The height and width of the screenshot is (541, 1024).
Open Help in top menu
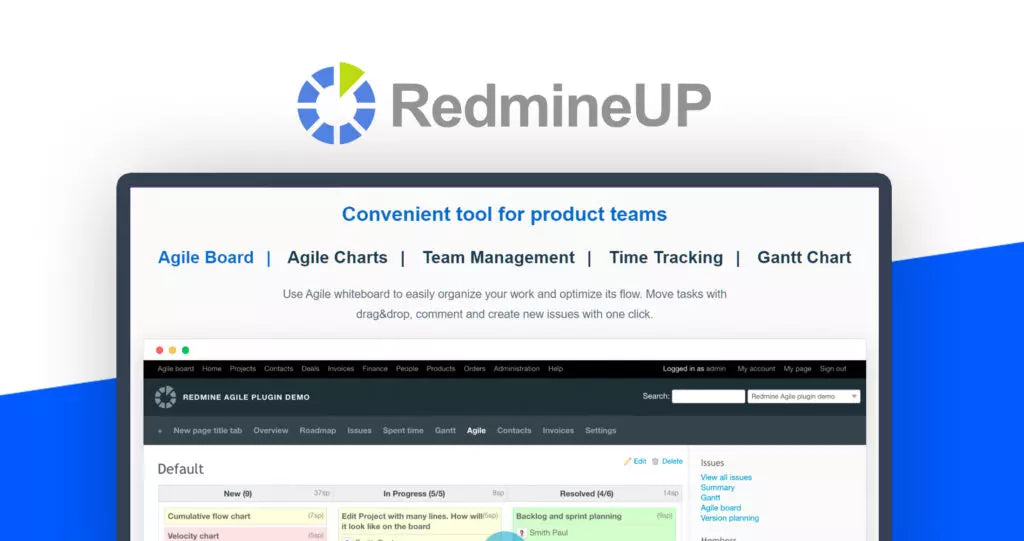click(x=556, y=369)
